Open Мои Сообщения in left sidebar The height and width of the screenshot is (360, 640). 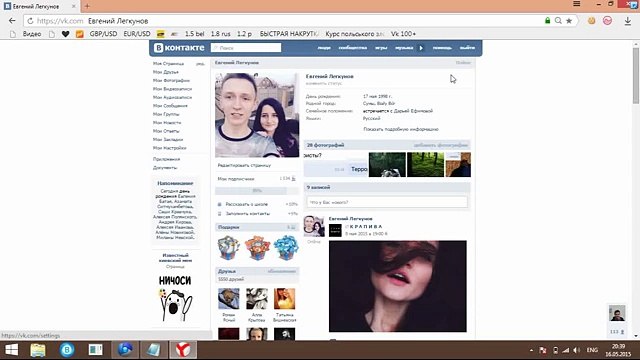[x=170, y=106]
